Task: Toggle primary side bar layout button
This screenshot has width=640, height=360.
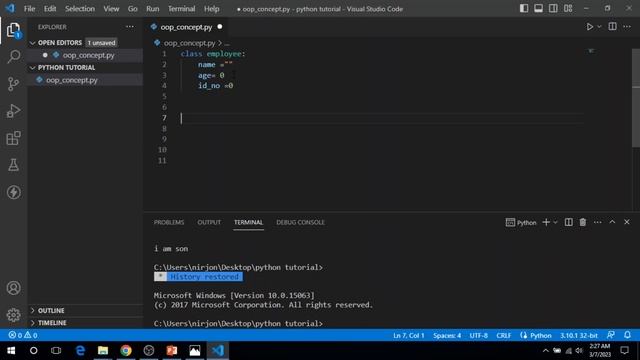Action: 524,9
